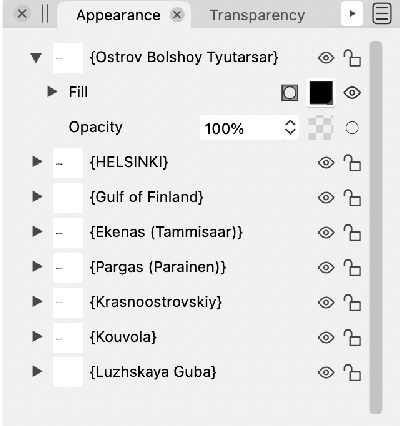Lock the Kouvola layer

point(352,337)
